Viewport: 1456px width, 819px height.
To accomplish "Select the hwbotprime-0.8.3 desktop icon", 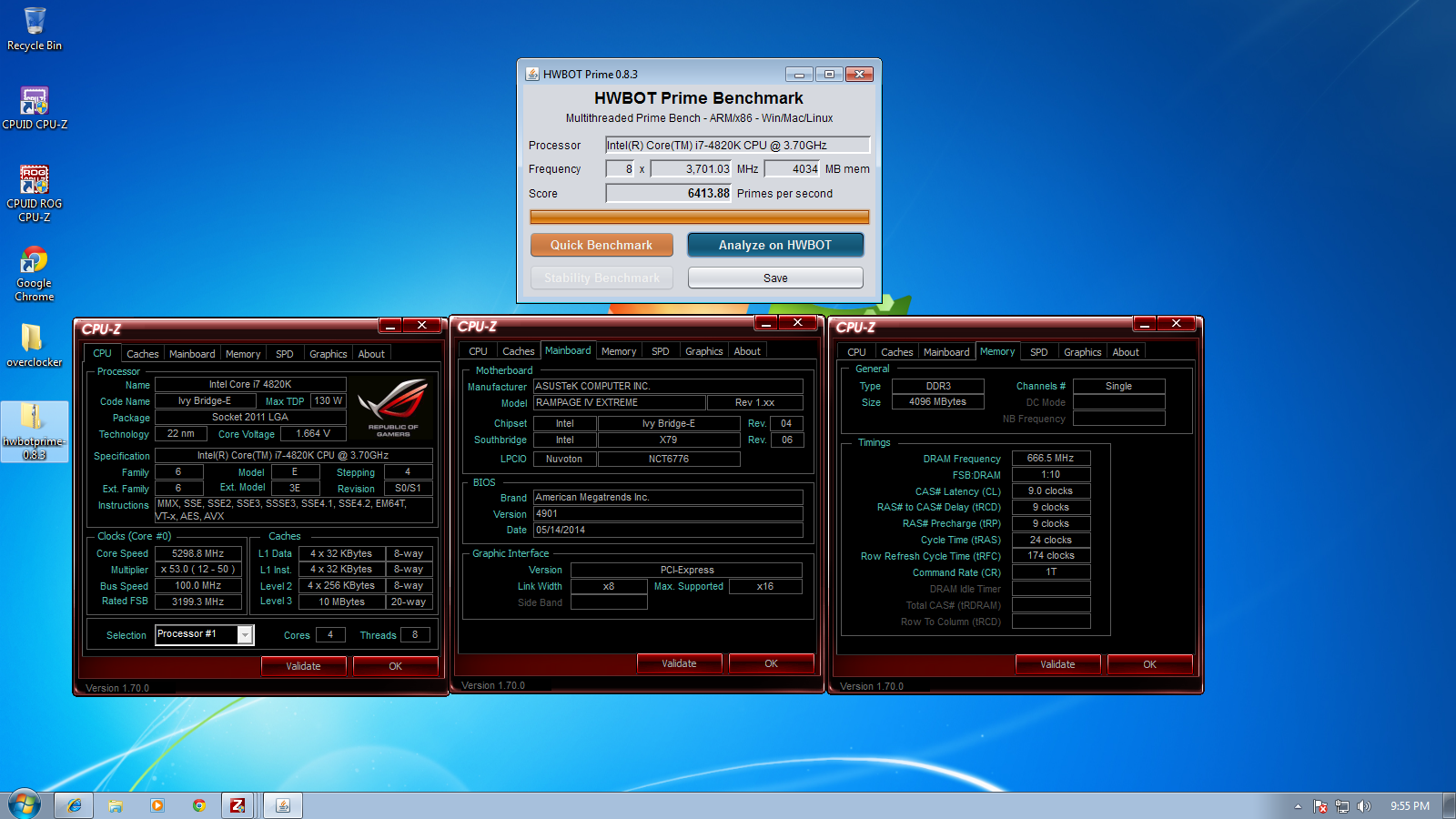I will click(35, 431).
